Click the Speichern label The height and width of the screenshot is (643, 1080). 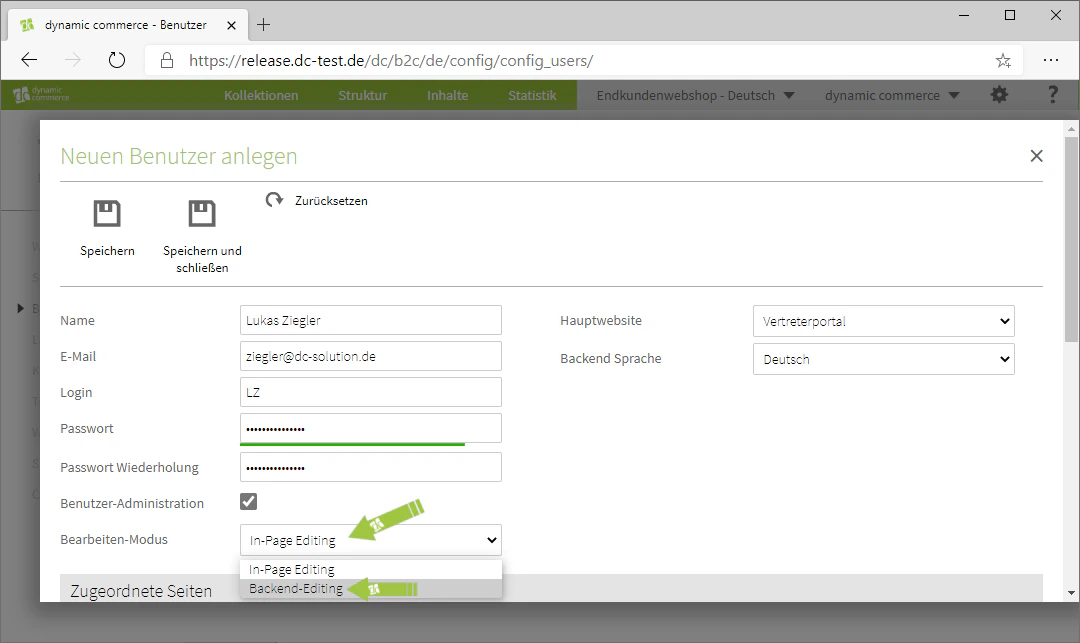coord(107,251)
